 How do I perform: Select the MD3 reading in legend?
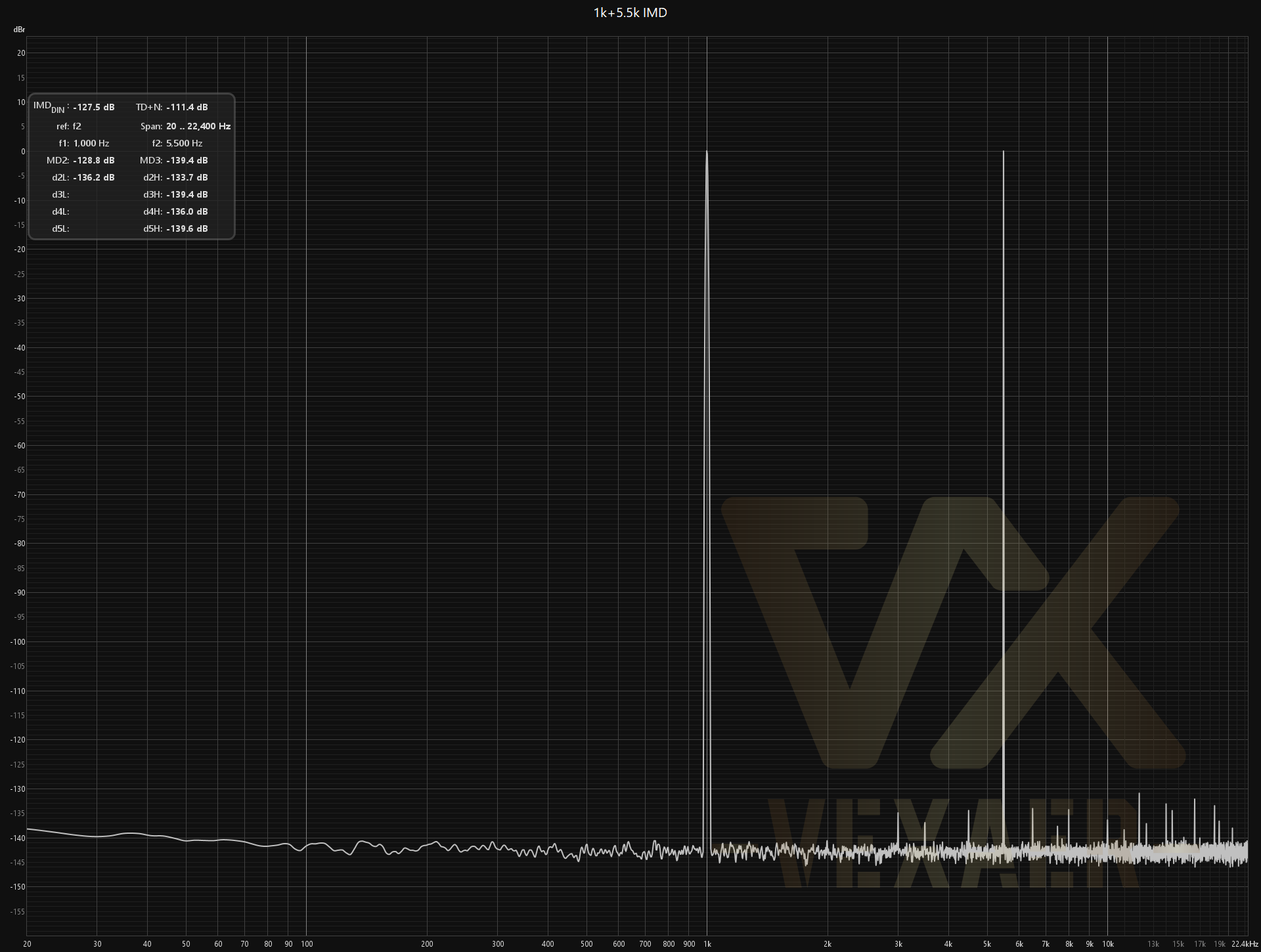click(187, 160)
